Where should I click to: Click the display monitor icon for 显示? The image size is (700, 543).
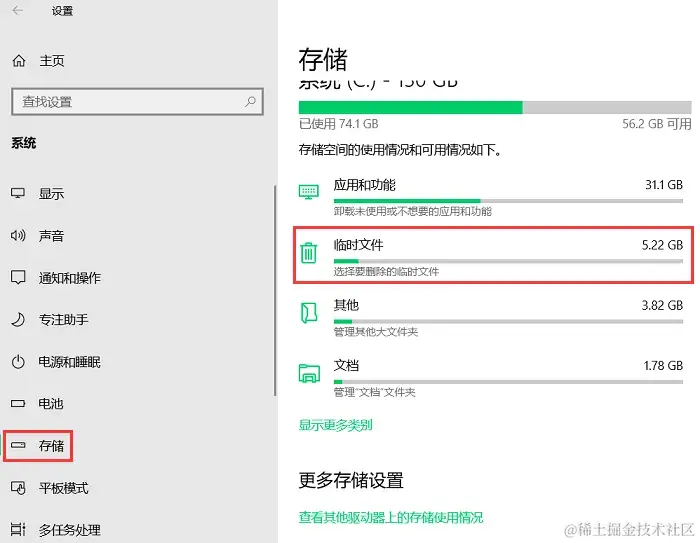[18, 193]
